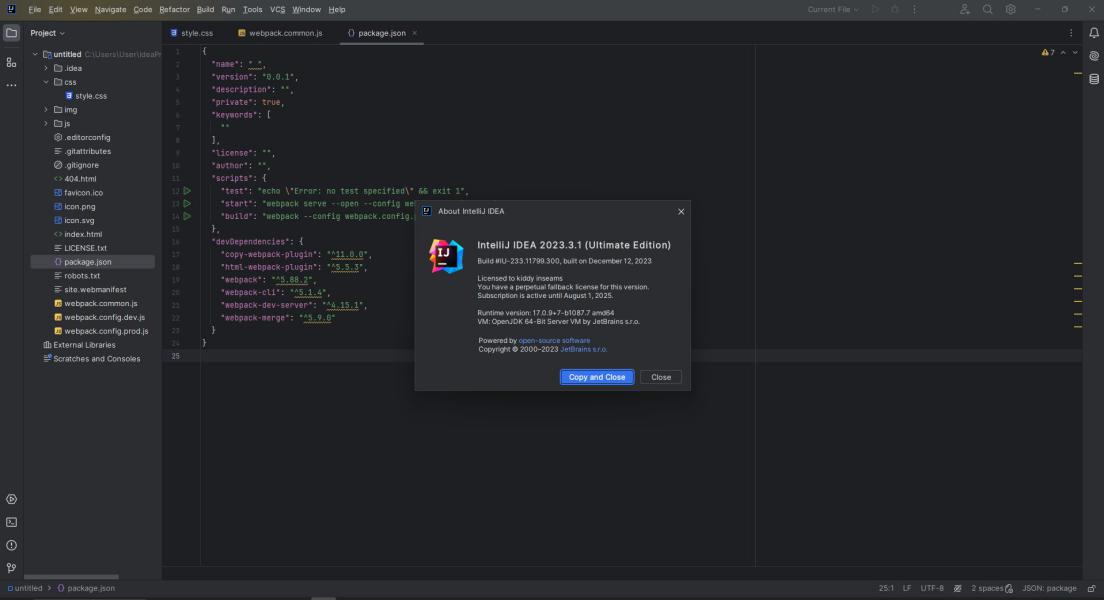
Task: Expand the img folder
Action: (46, 110)
